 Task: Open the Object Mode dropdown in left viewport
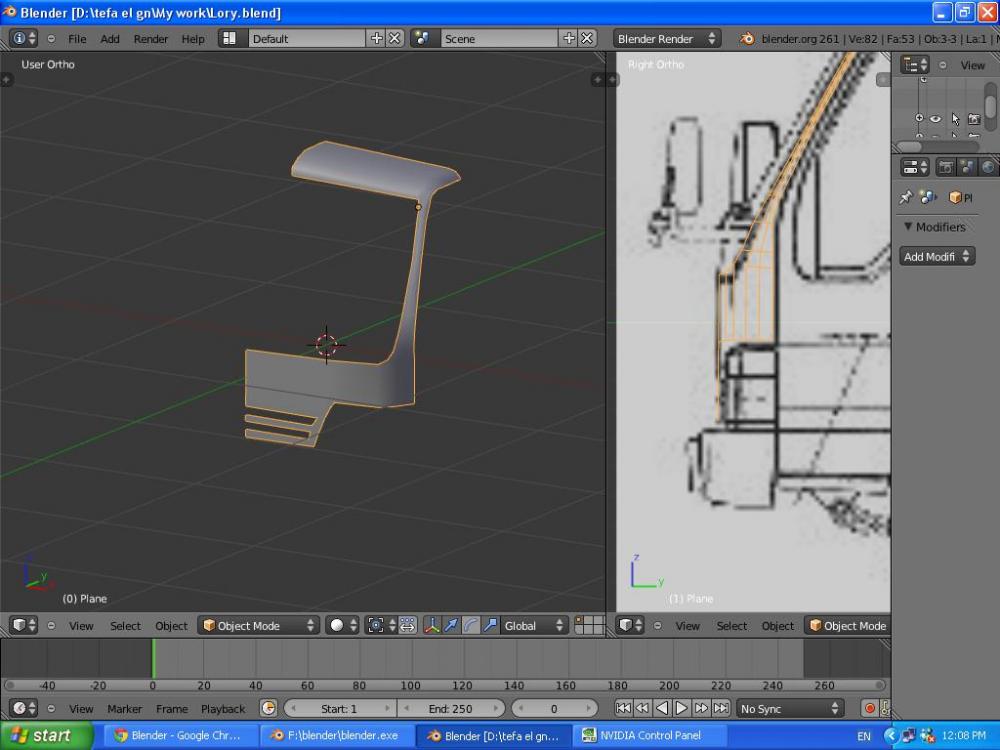coord(258,626)
